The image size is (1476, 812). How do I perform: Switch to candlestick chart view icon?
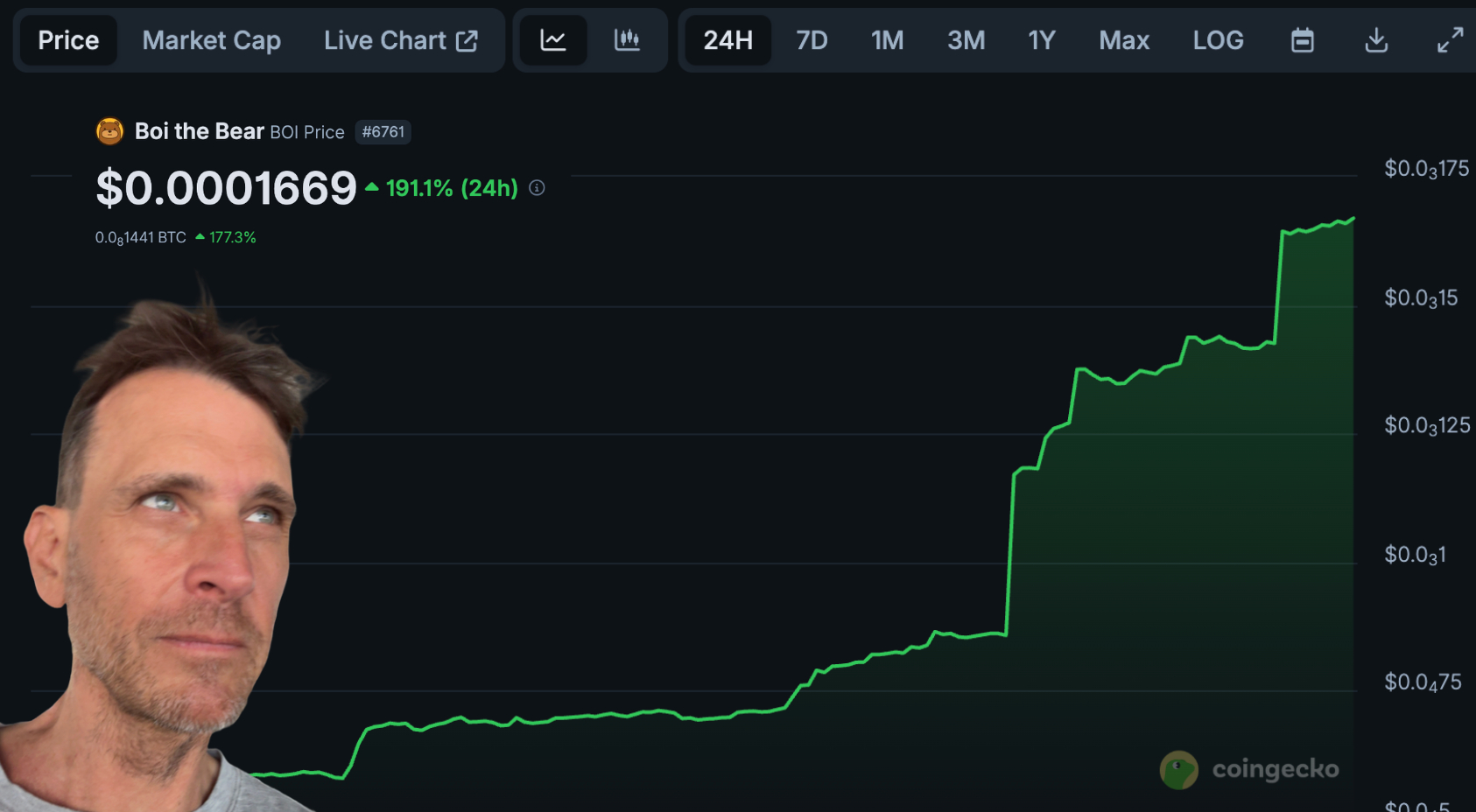pyautogui.click(x=627, y=40)
